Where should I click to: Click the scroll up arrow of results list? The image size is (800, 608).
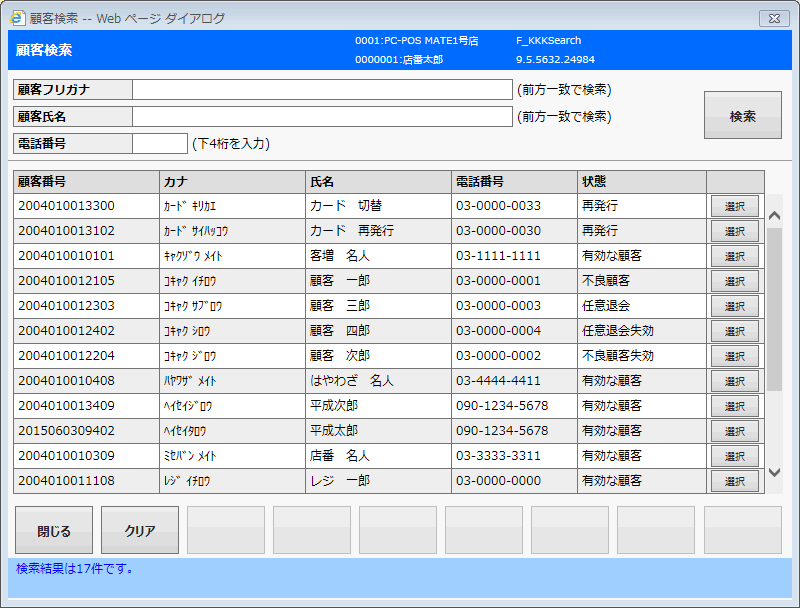774,216
